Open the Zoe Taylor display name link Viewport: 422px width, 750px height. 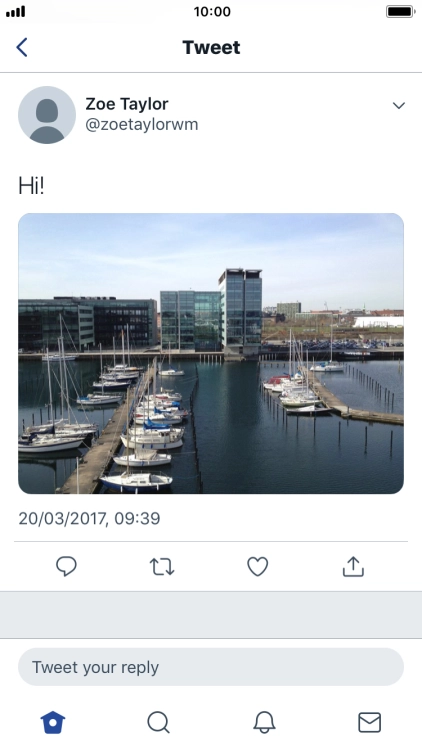click(127, 104)
